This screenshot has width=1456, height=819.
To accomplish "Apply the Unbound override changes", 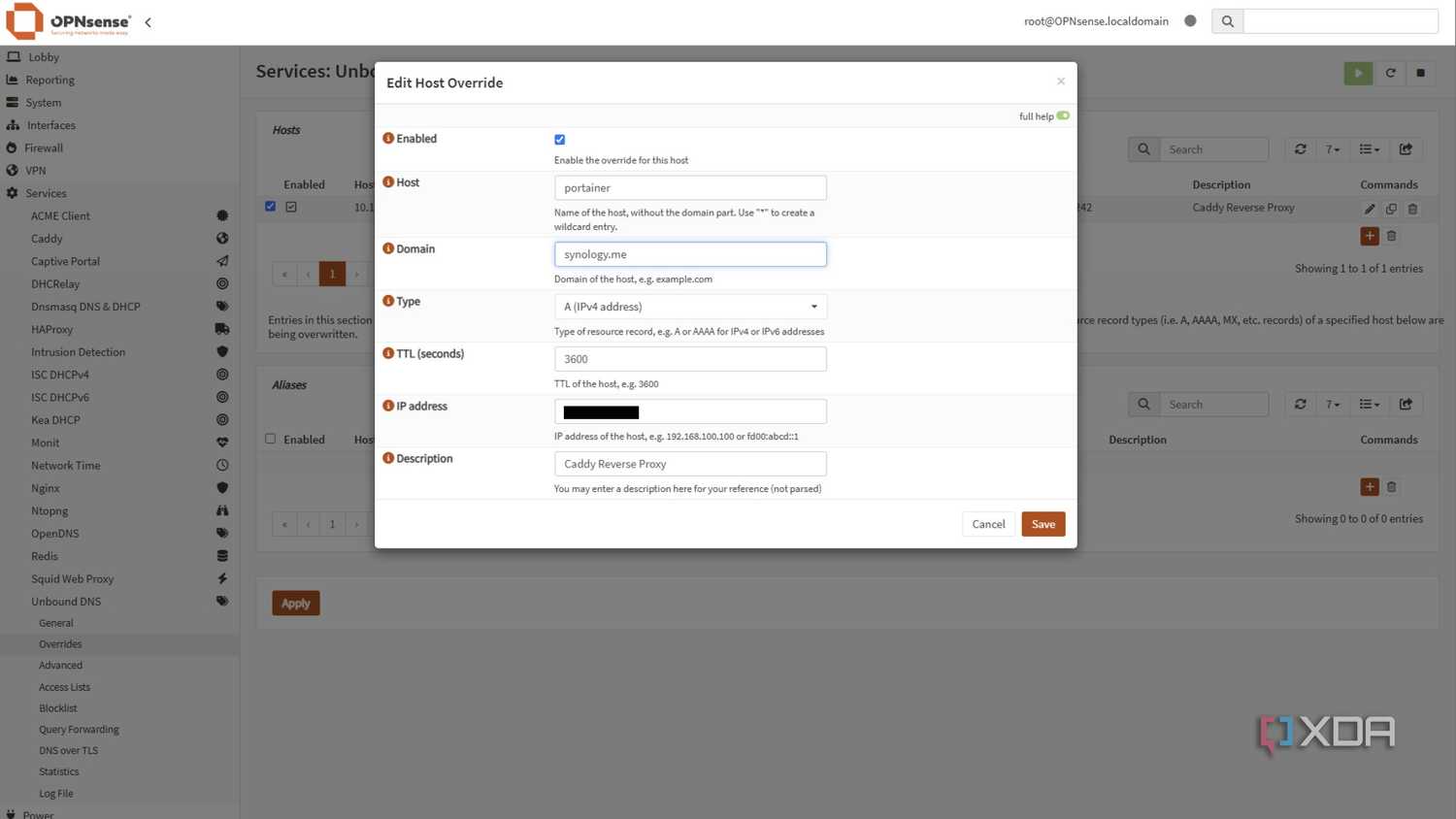I will point(296,604).
